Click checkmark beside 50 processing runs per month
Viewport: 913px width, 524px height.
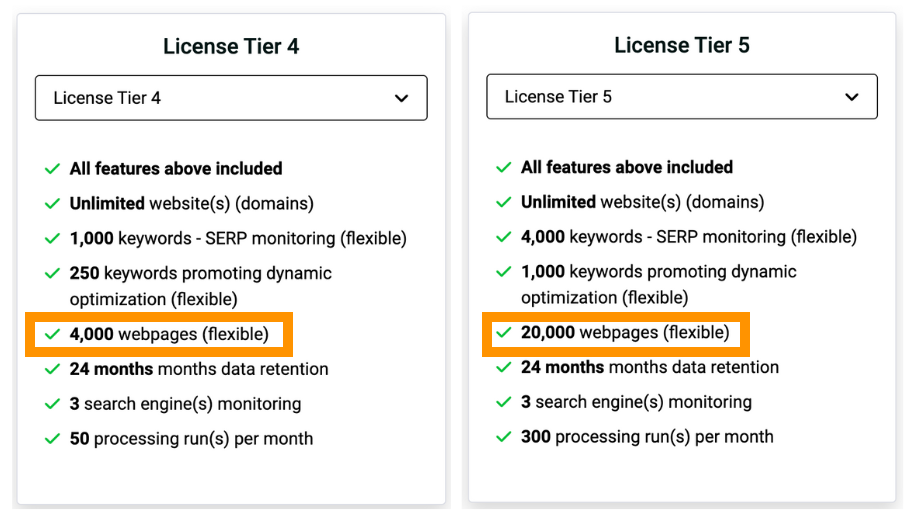pyautogui.click(x=52, y=439)
